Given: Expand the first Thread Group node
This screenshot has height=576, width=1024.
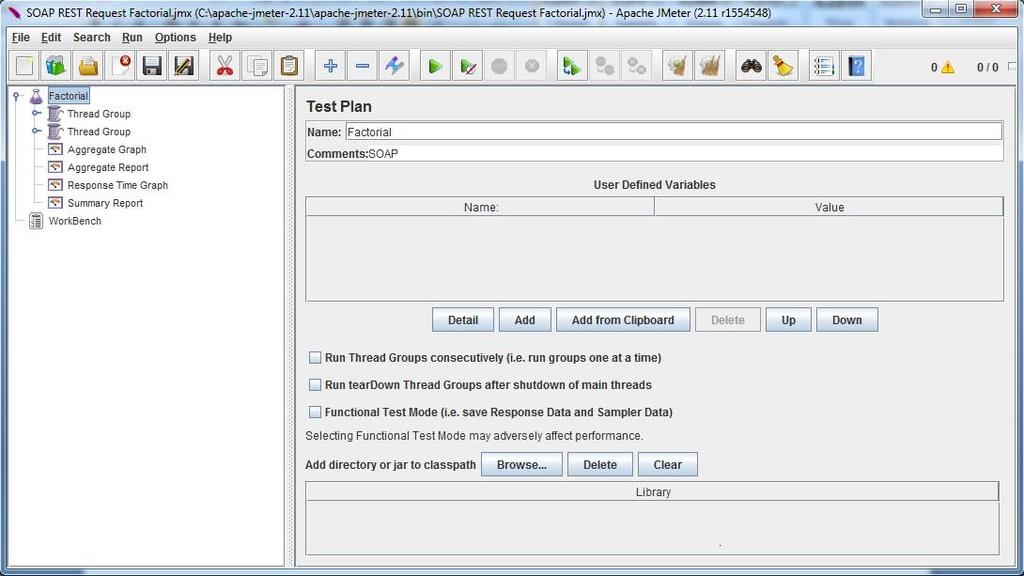Looking at the screenshot, I should (37, 113).
